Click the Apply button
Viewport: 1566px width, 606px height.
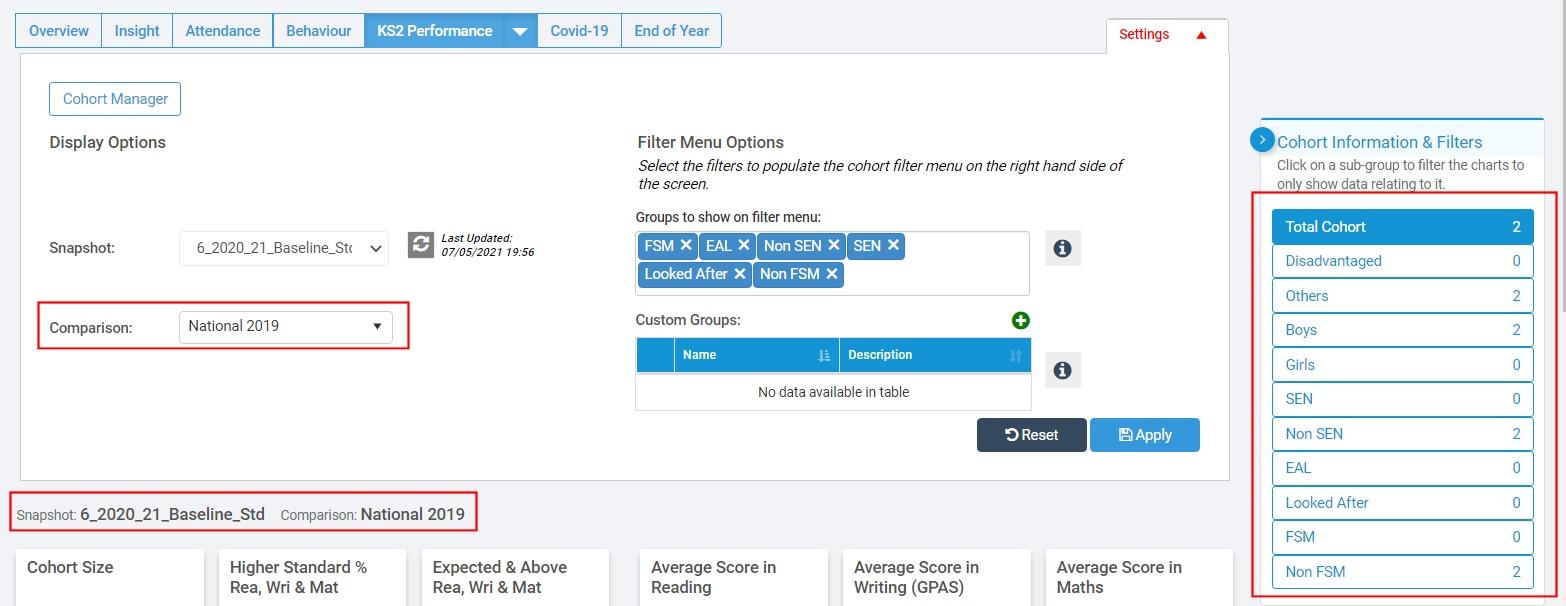1144,435
